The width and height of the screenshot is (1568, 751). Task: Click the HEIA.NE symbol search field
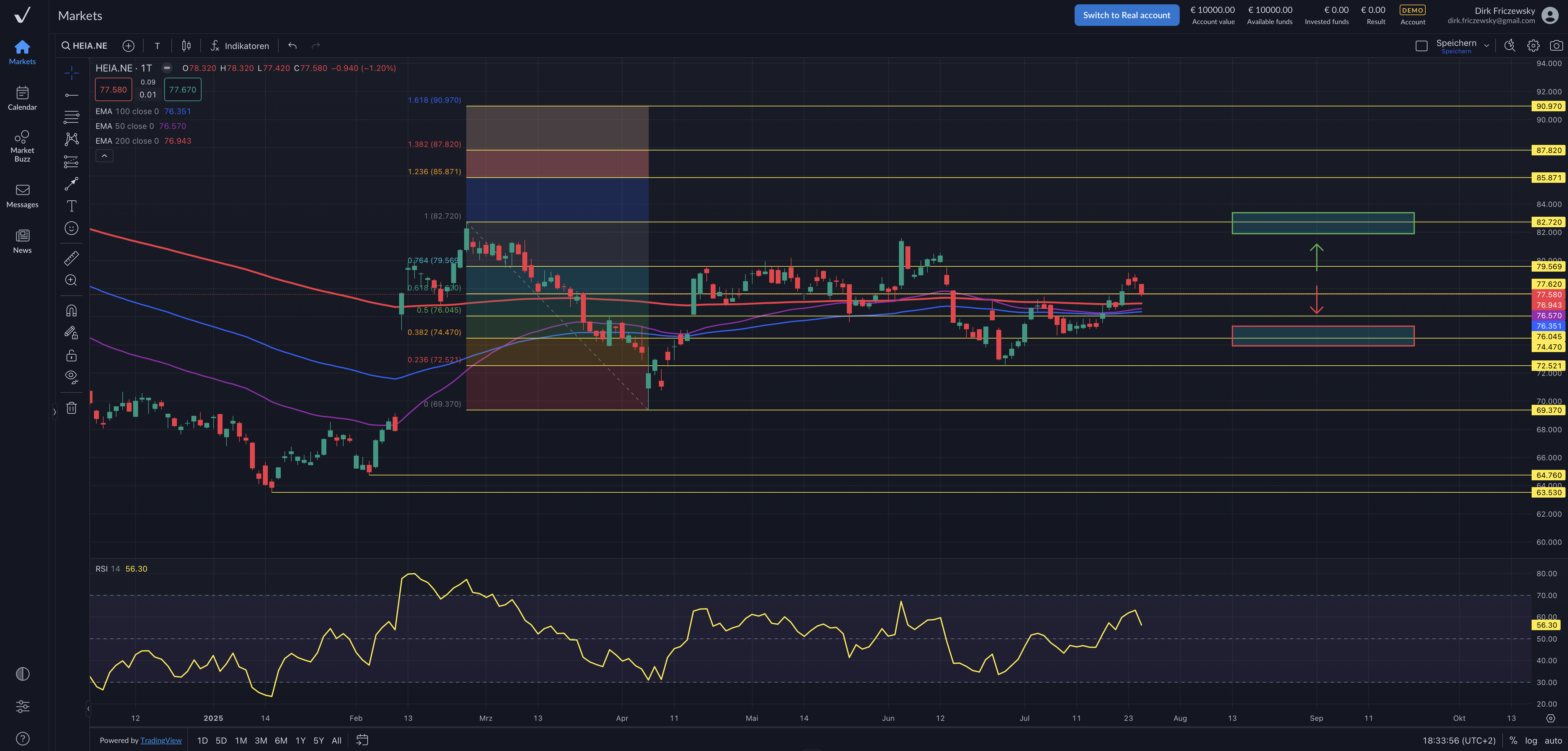tap(85, 46)
